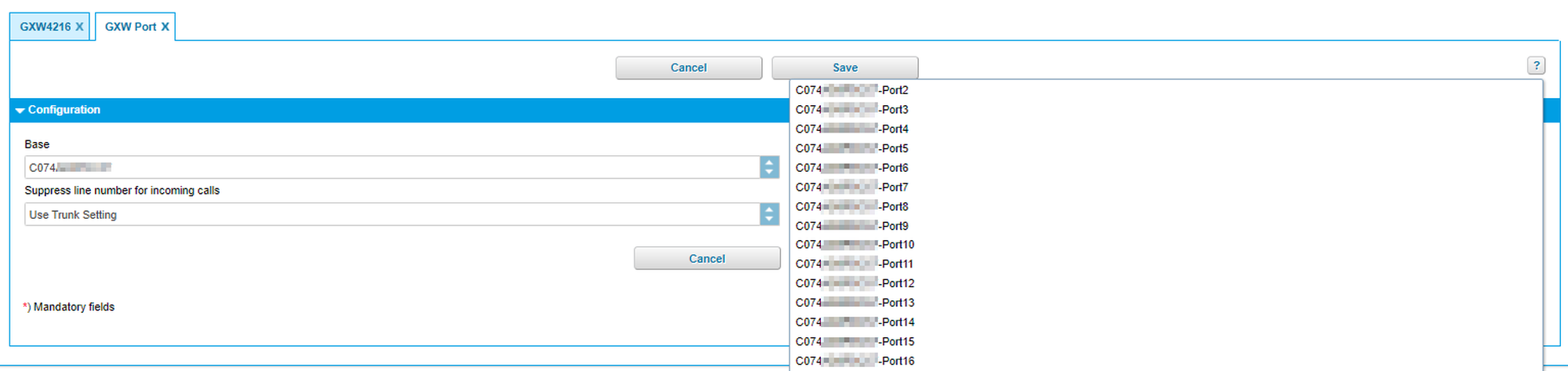Open the Suppress line number dropdown arrow

(769, 214)
